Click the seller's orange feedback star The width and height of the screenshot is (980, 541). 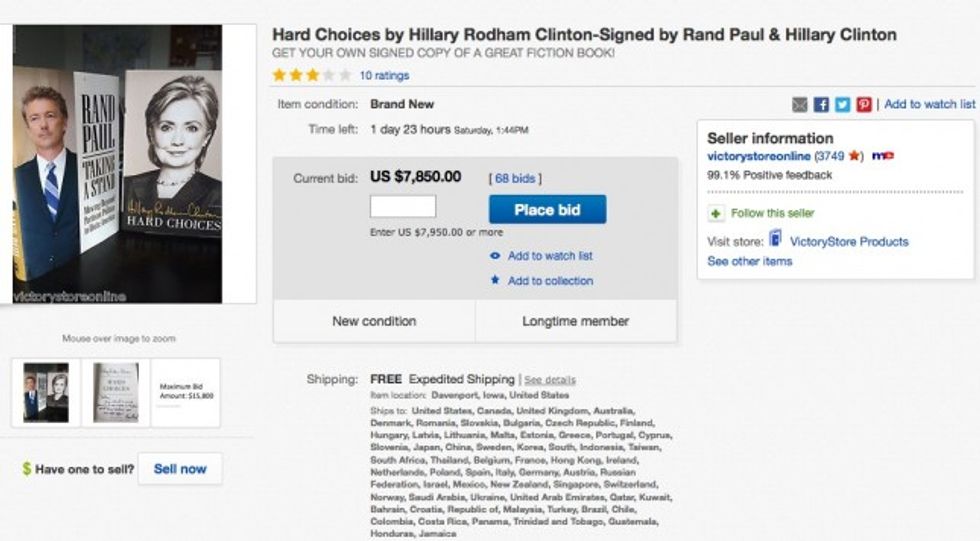(855, 156)
